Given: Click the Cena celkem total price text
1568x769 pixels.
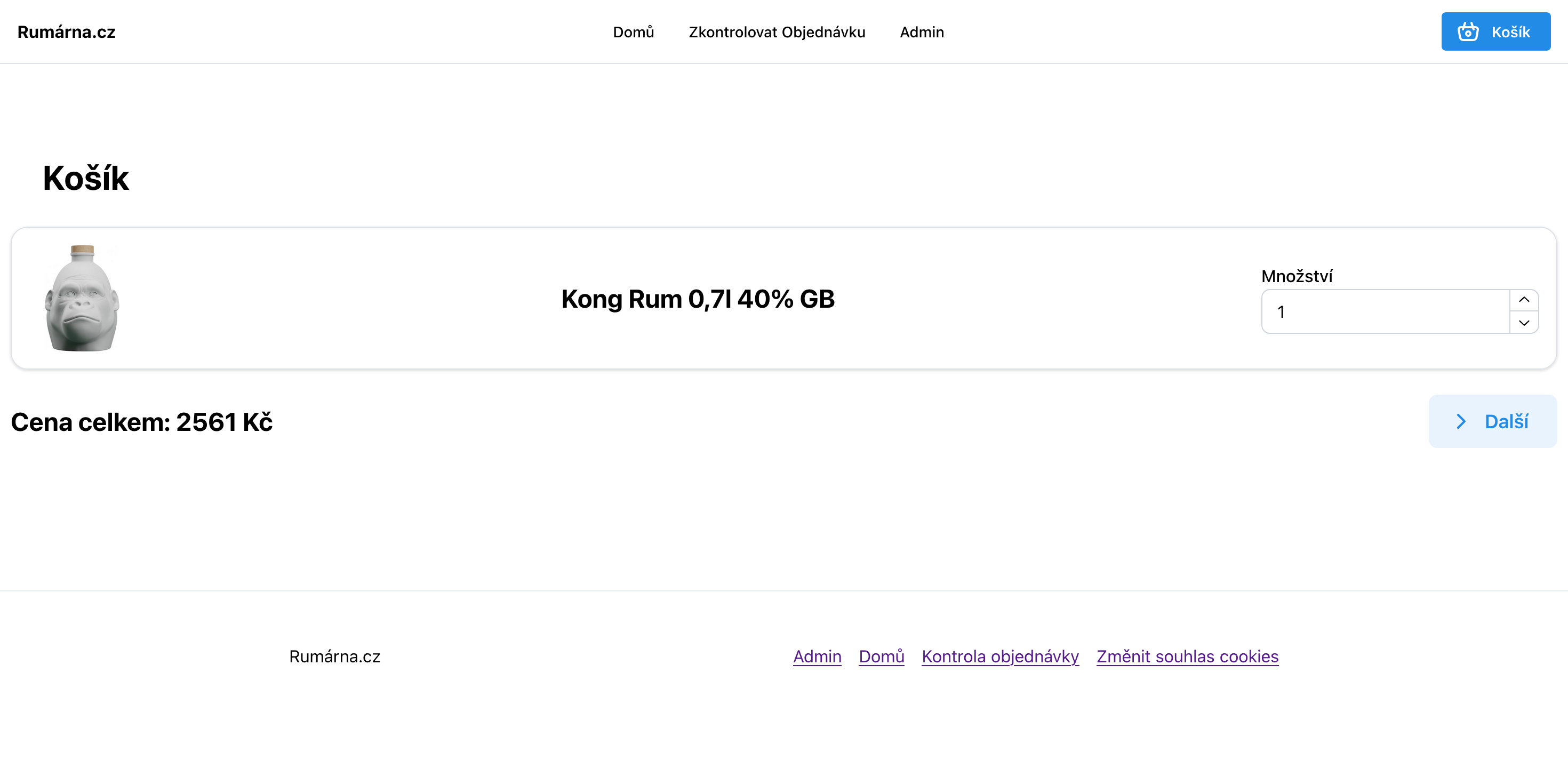Looking at the screenshot, I should click(x=142, y=422).
